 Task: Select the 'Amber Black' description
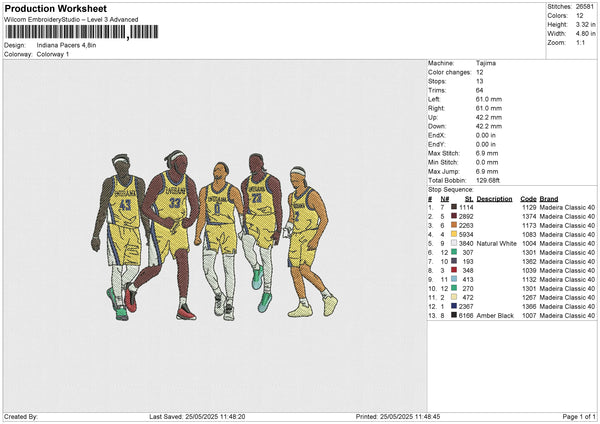pyautogui.click(x=495, y=315)
